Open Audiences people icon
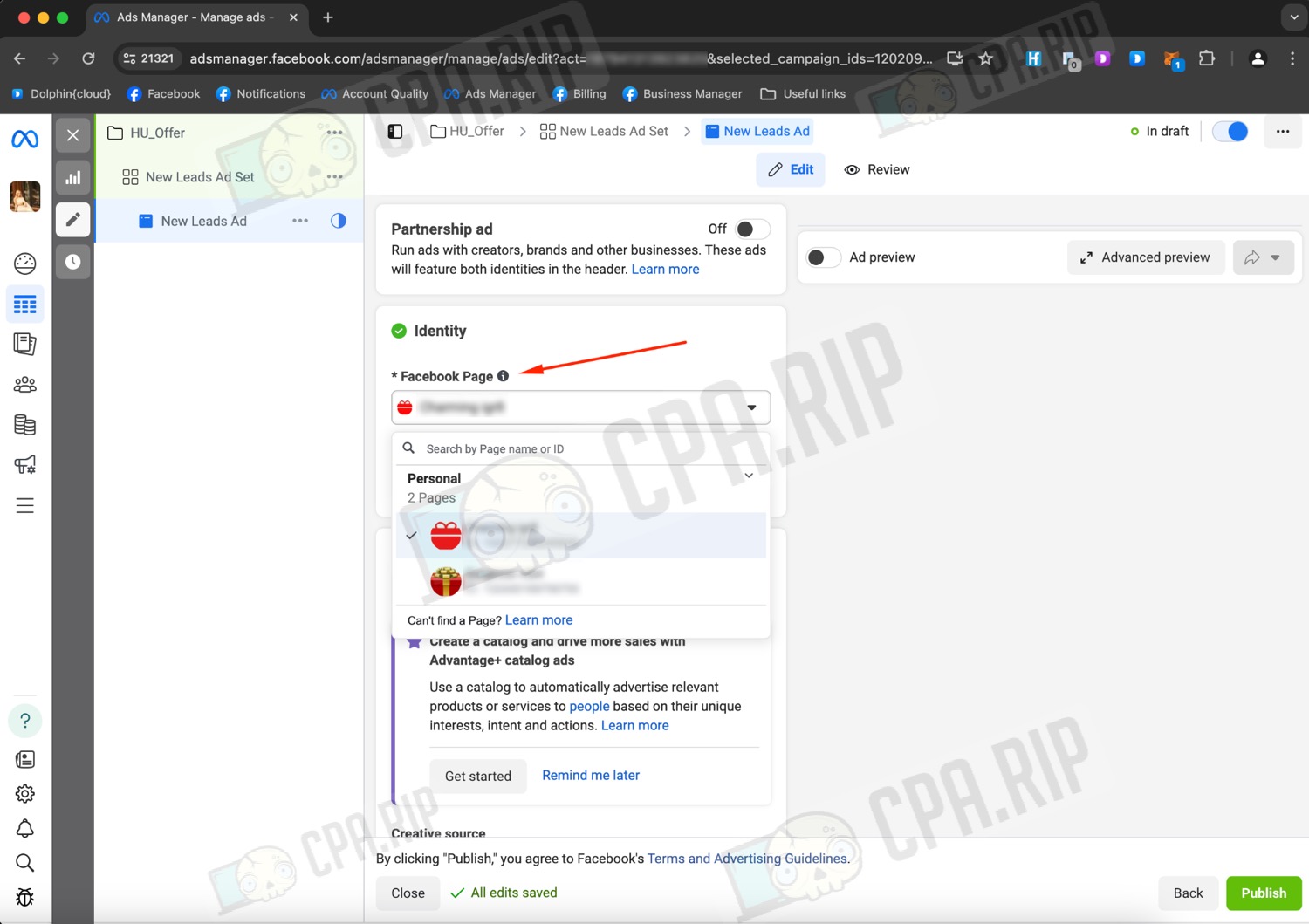This screenshot has width=1309, height=924. [x=24, y=385]
